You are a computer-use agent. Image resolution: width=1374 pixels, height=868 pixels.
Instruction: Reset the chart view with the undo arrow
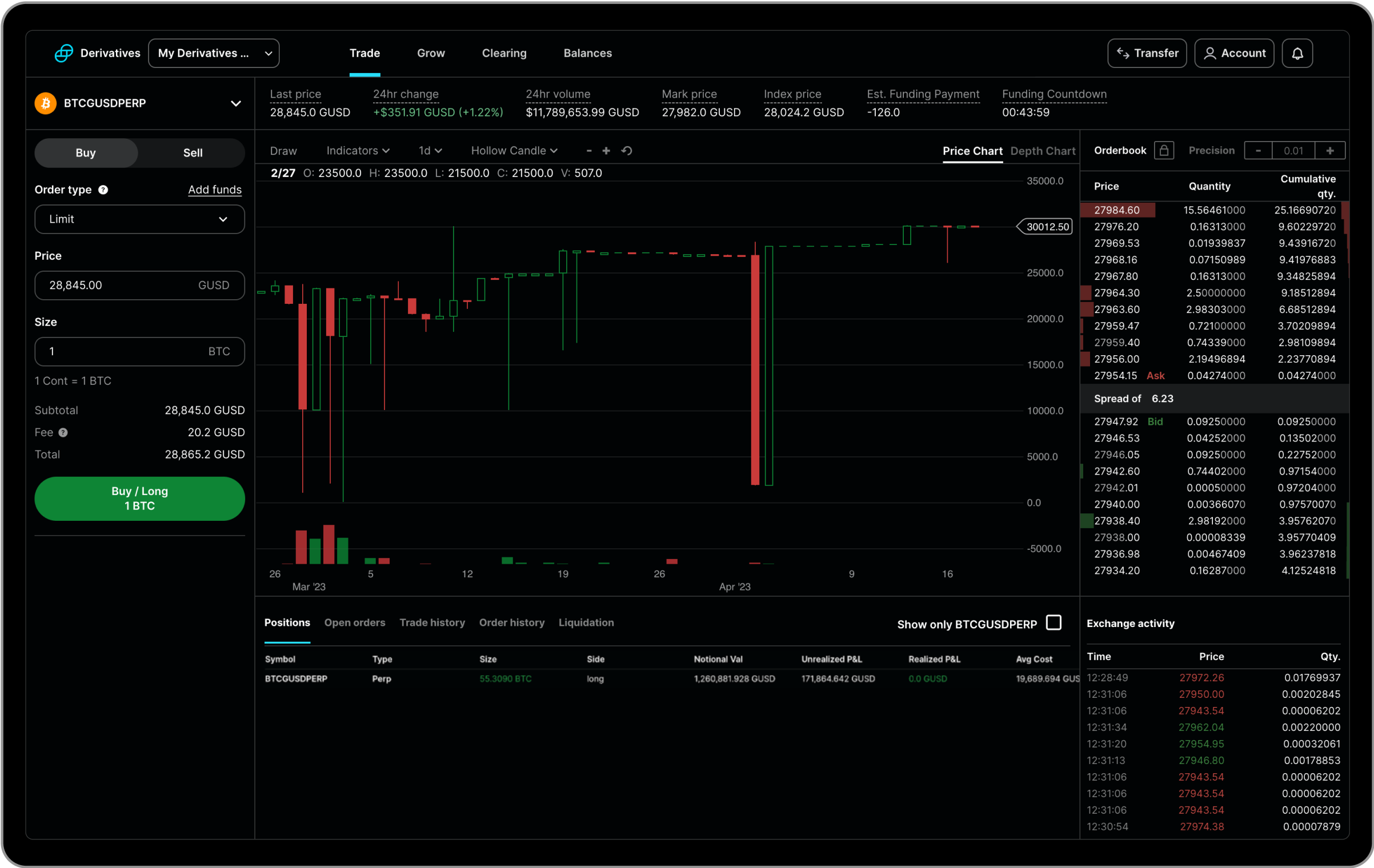tap(627, 150)
